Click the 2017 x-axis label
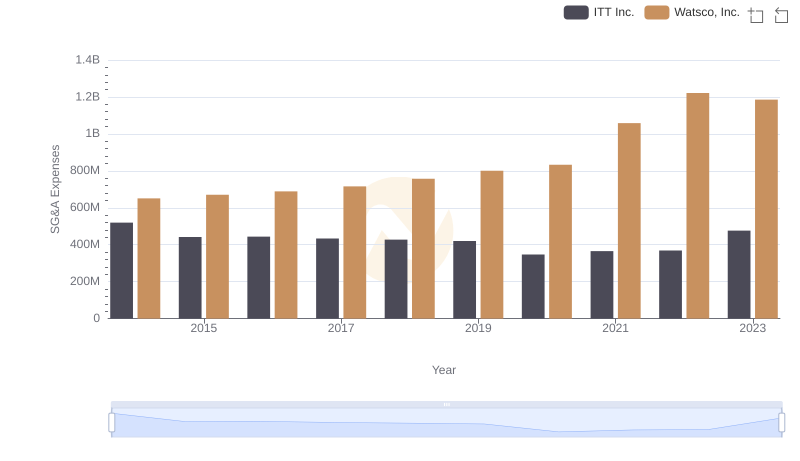 [341, 328]
